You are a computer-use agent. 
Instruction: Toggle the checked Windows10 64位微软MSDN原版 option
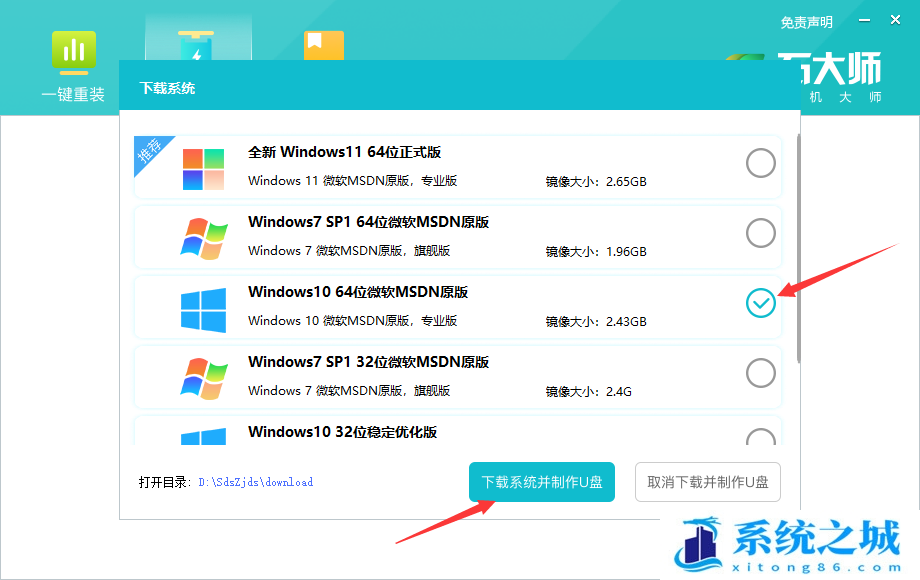760,303
